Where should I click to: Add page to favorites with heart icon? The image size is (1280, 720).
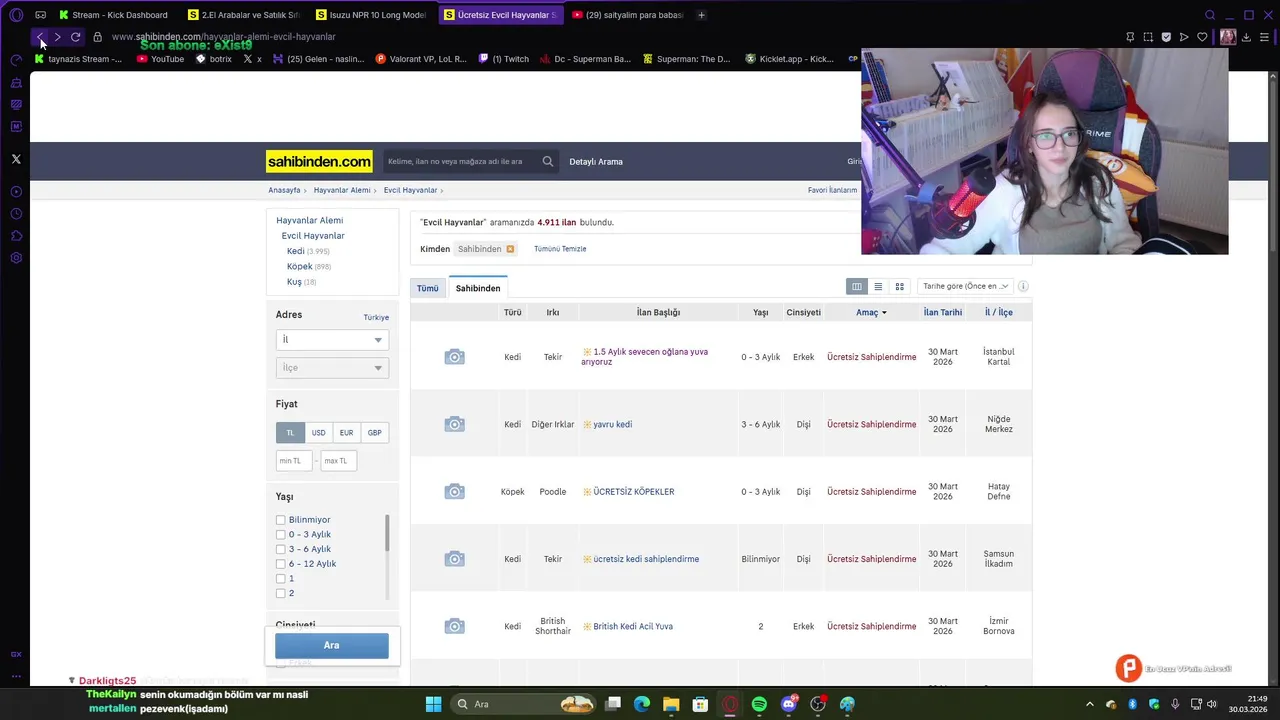1202,37
